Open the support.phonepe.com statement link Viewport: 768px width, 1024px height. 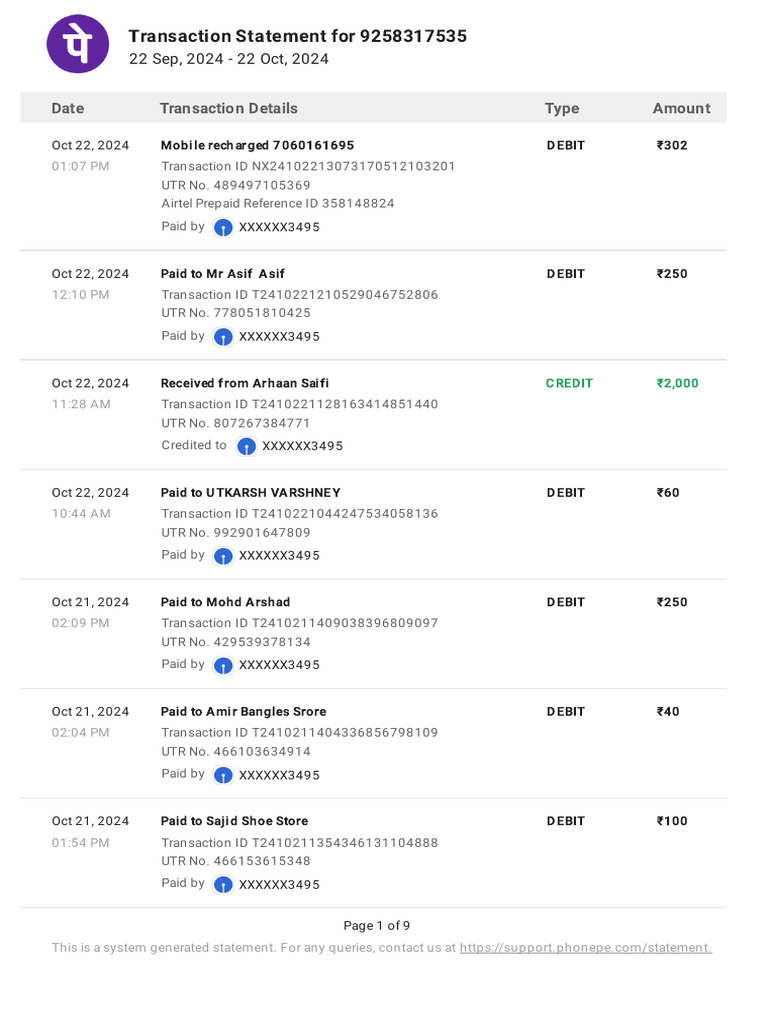tap(585, 948)
